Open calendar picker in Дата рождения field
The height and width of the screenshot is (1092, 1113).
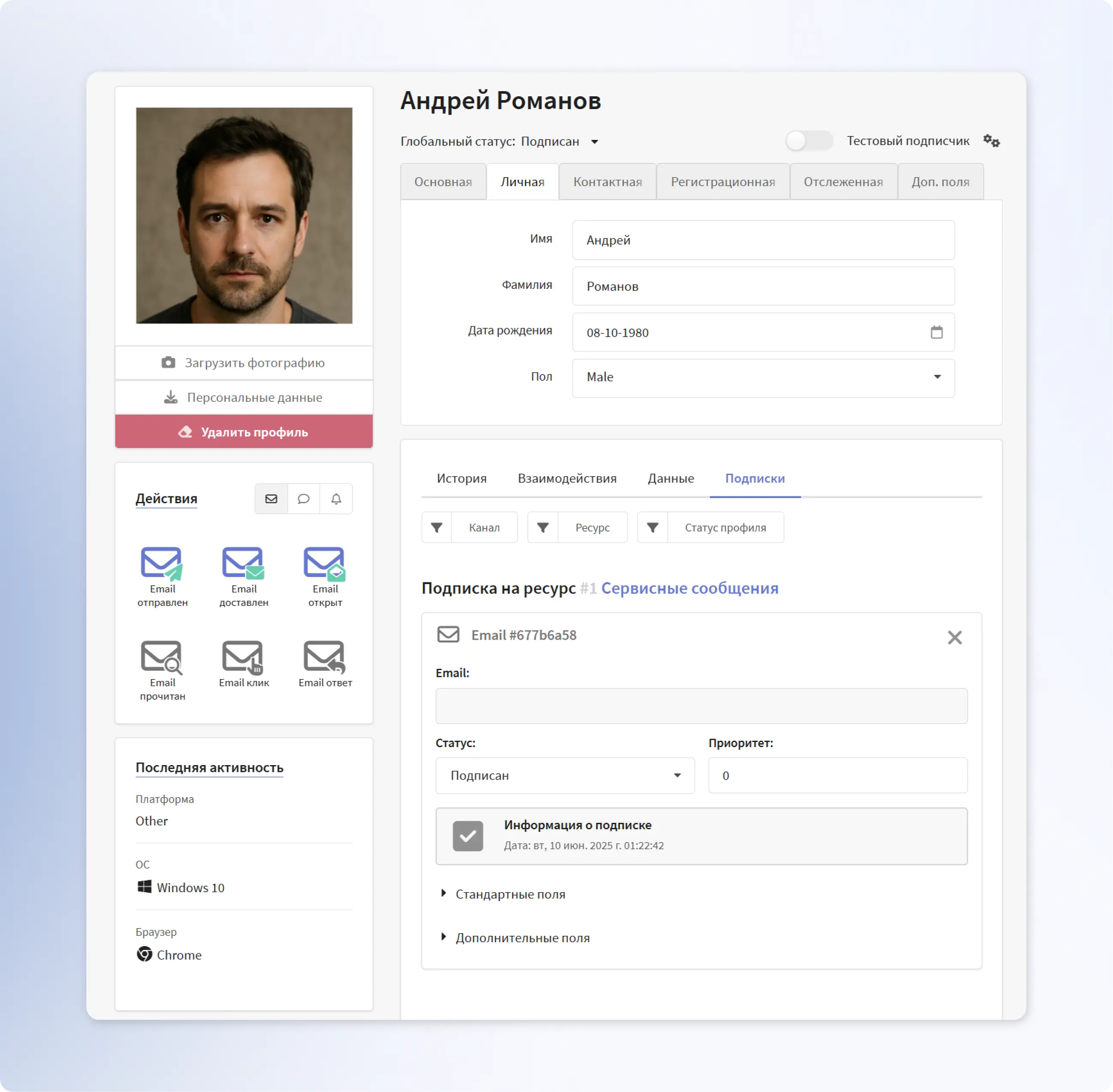point(936,332)
